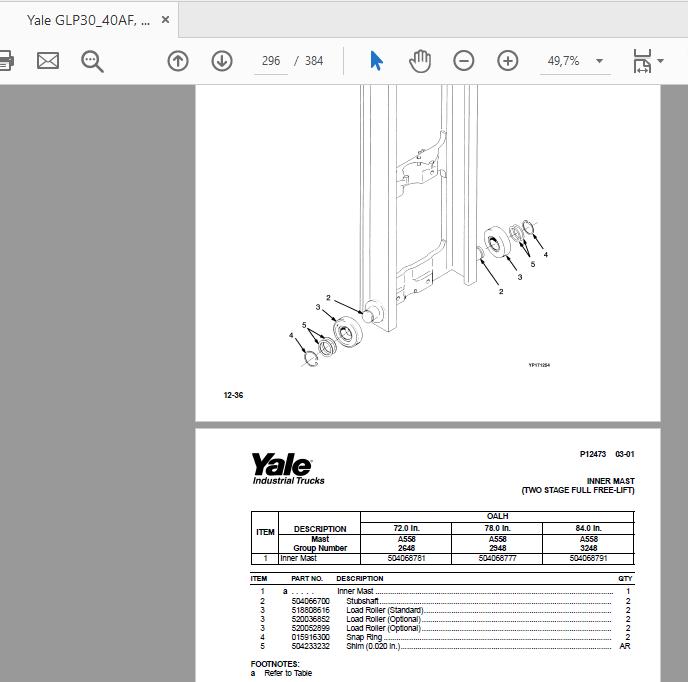Click the 72.0 In. column header
Image resolution: width=688 pixels, height=682 pixels.
click(x=406, y=528)
